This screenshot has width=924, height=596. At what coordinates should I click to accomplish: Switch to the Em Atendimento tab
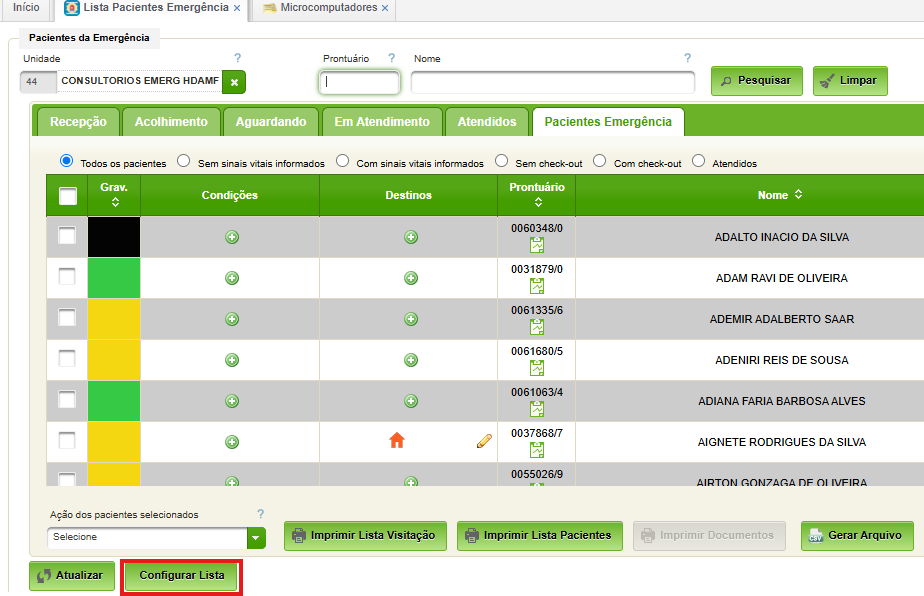(x=382, y=121)
